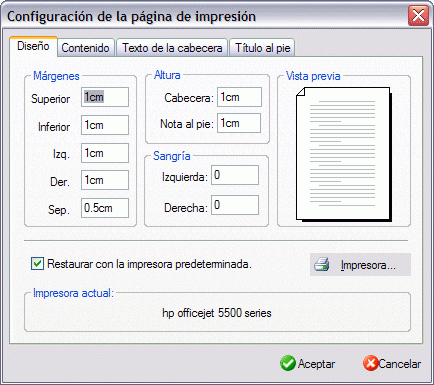Focus the Izq. margin field
434x385 pixels.
coord(105,153)
